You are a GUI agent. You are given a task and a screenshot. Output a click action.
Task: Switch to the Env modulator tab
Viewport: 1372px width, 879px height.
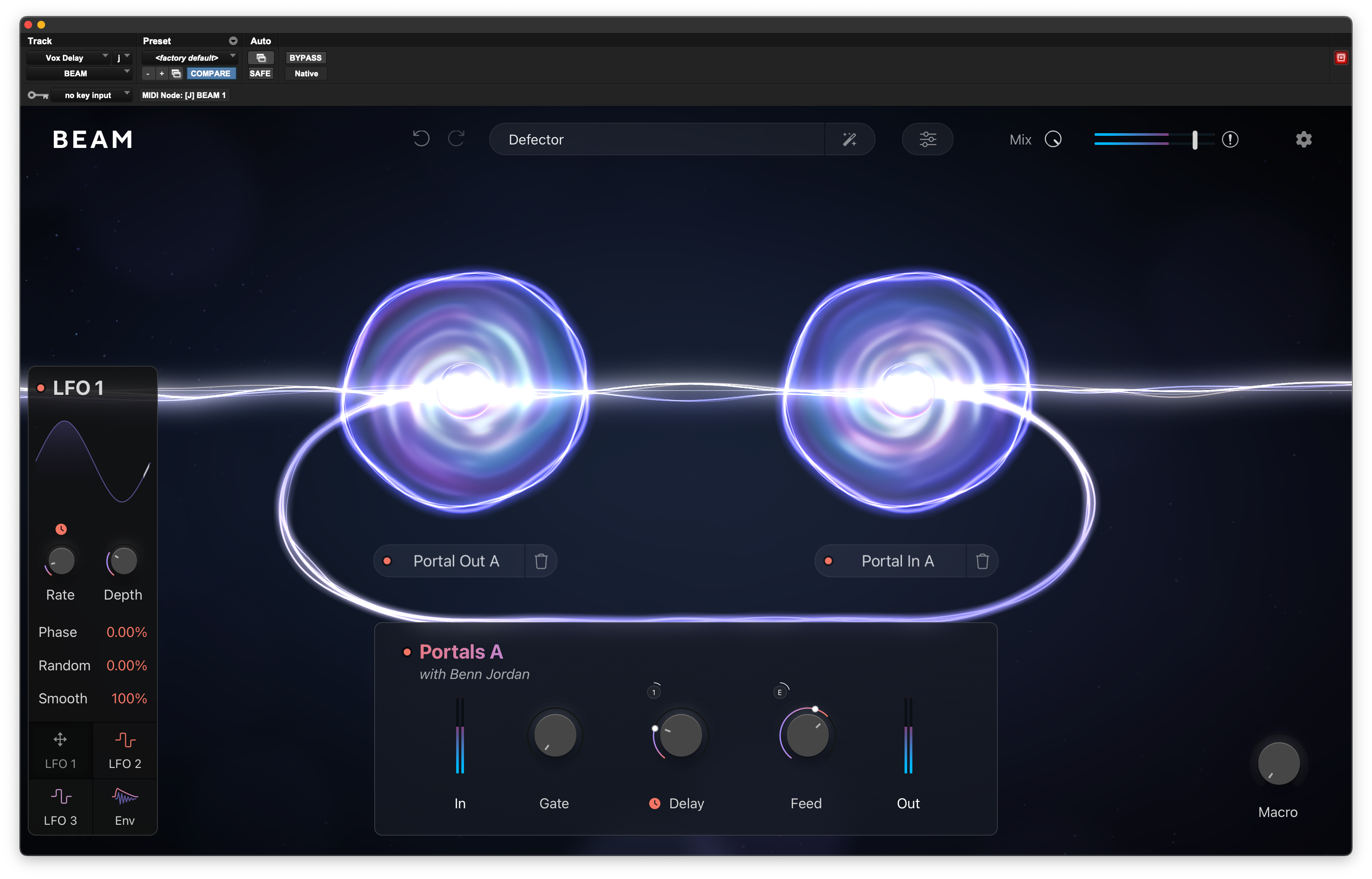coord(125,807)
